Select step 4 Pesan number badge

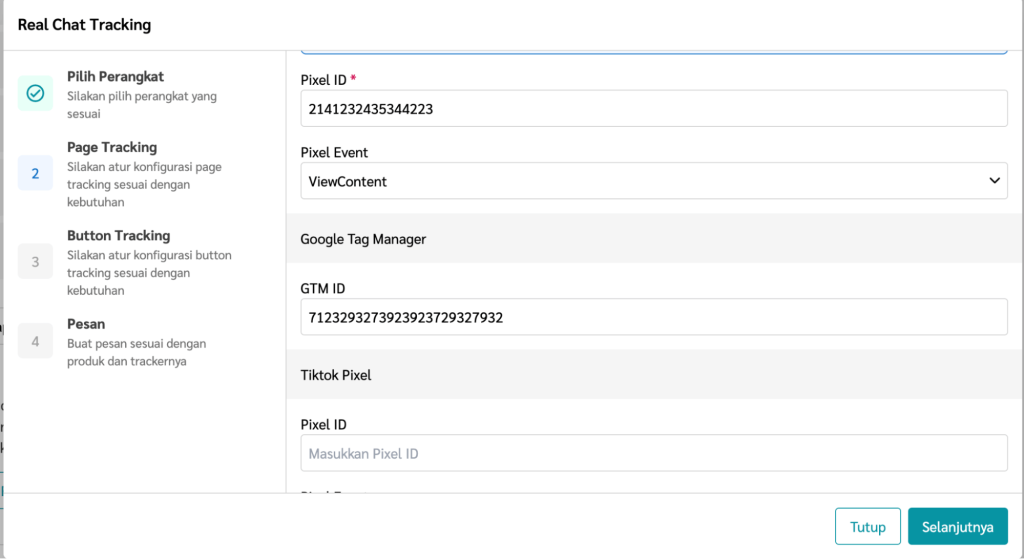[35, 341]
